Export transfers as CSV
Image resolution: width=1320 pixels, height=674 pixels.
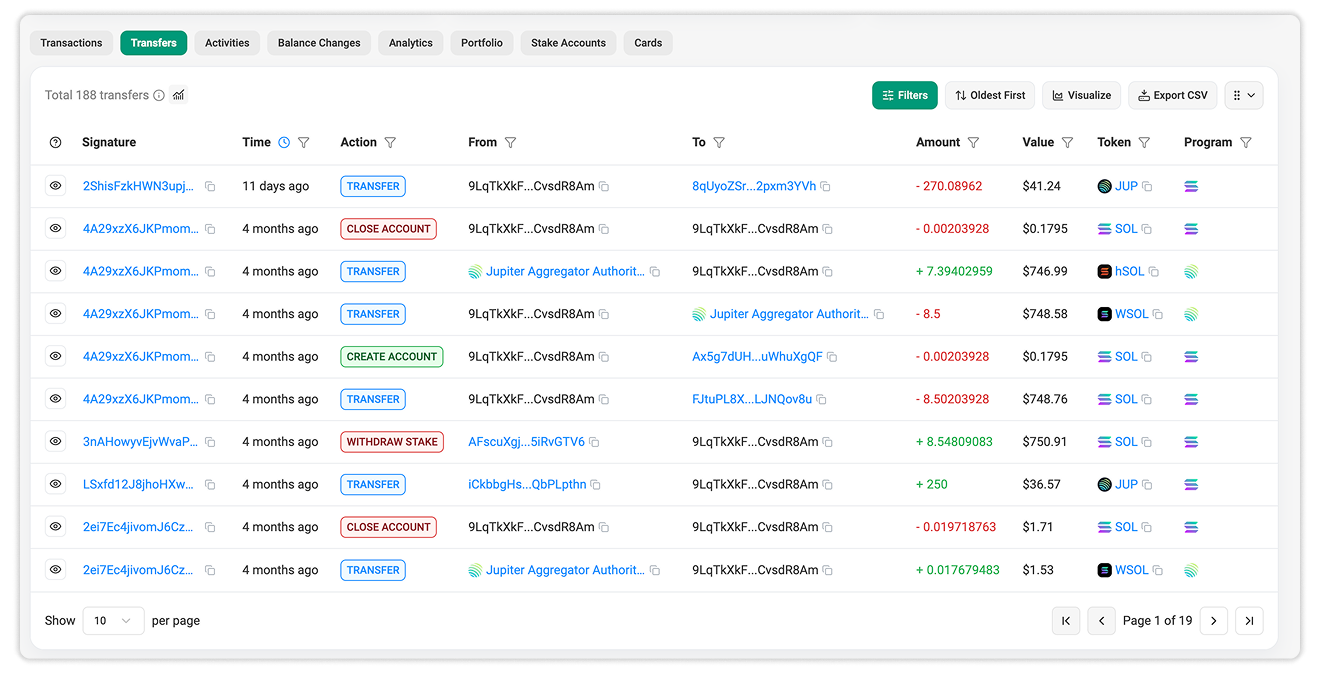(x=1173, y=95)
